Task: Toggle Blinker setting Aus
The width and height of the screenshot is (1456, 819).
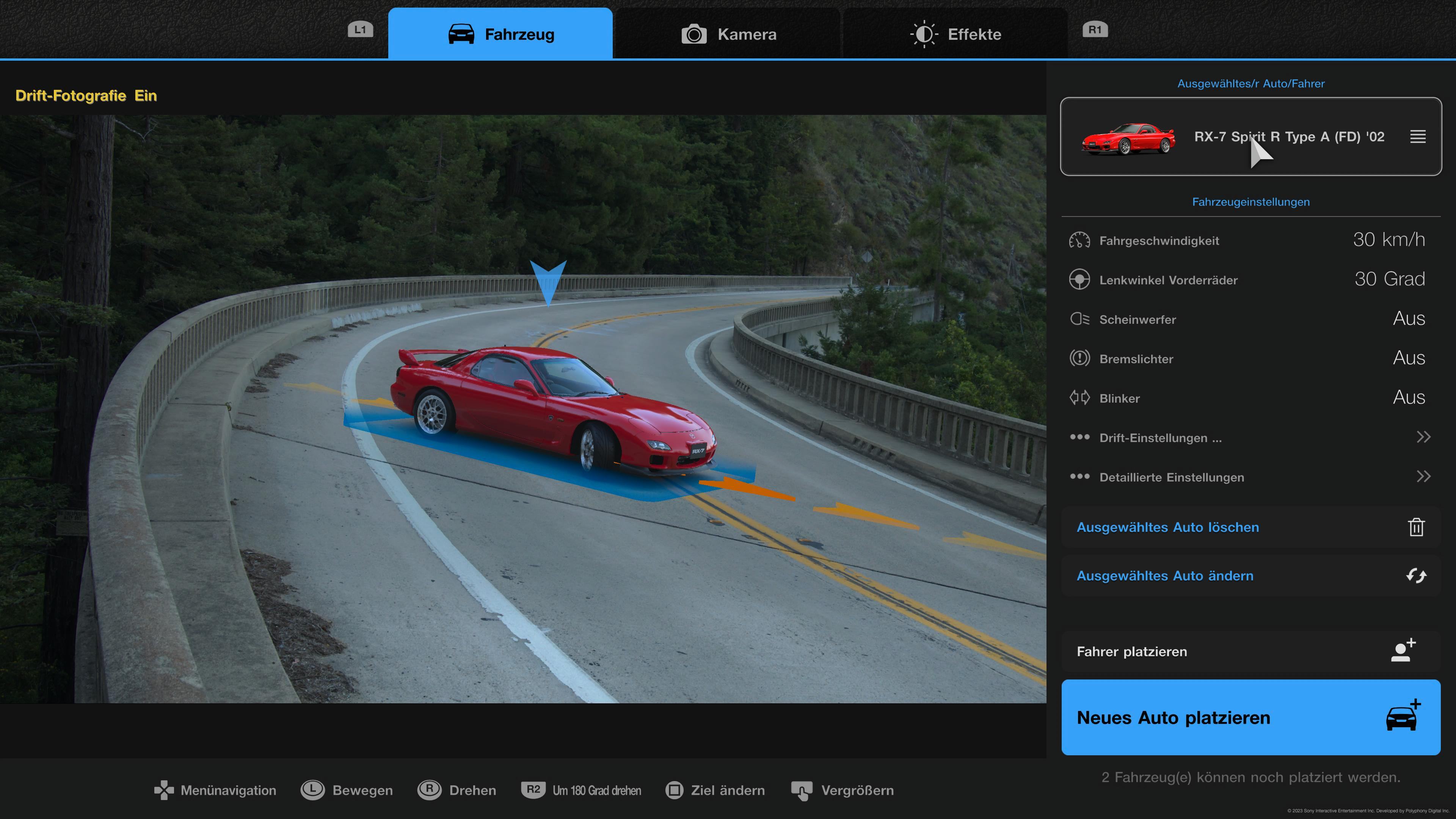Action: coord(1409,397)
